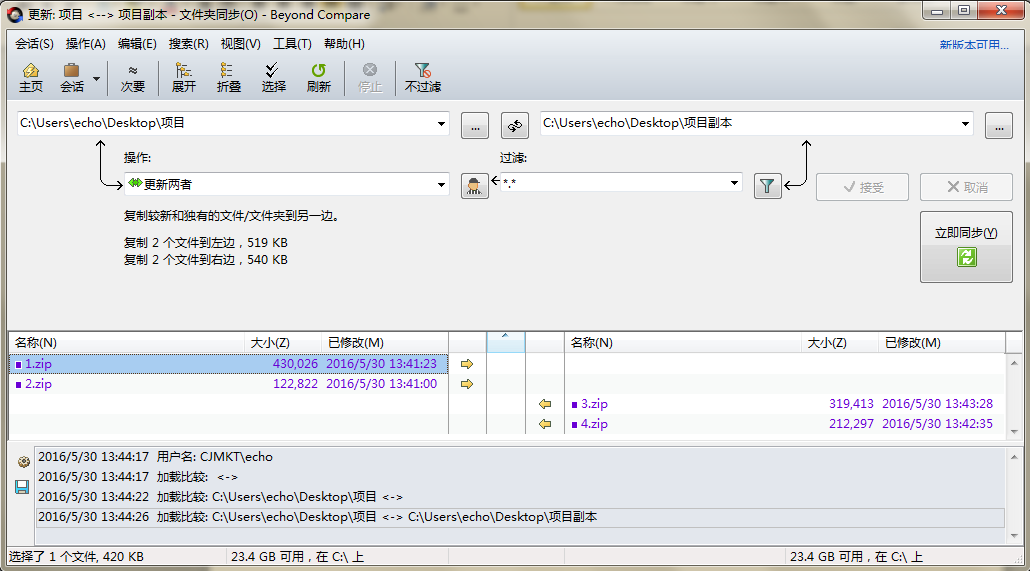Open the 更新两者 operation dropdown
The width and height of the screenshot is (1030, 571).
coord(286,185)
